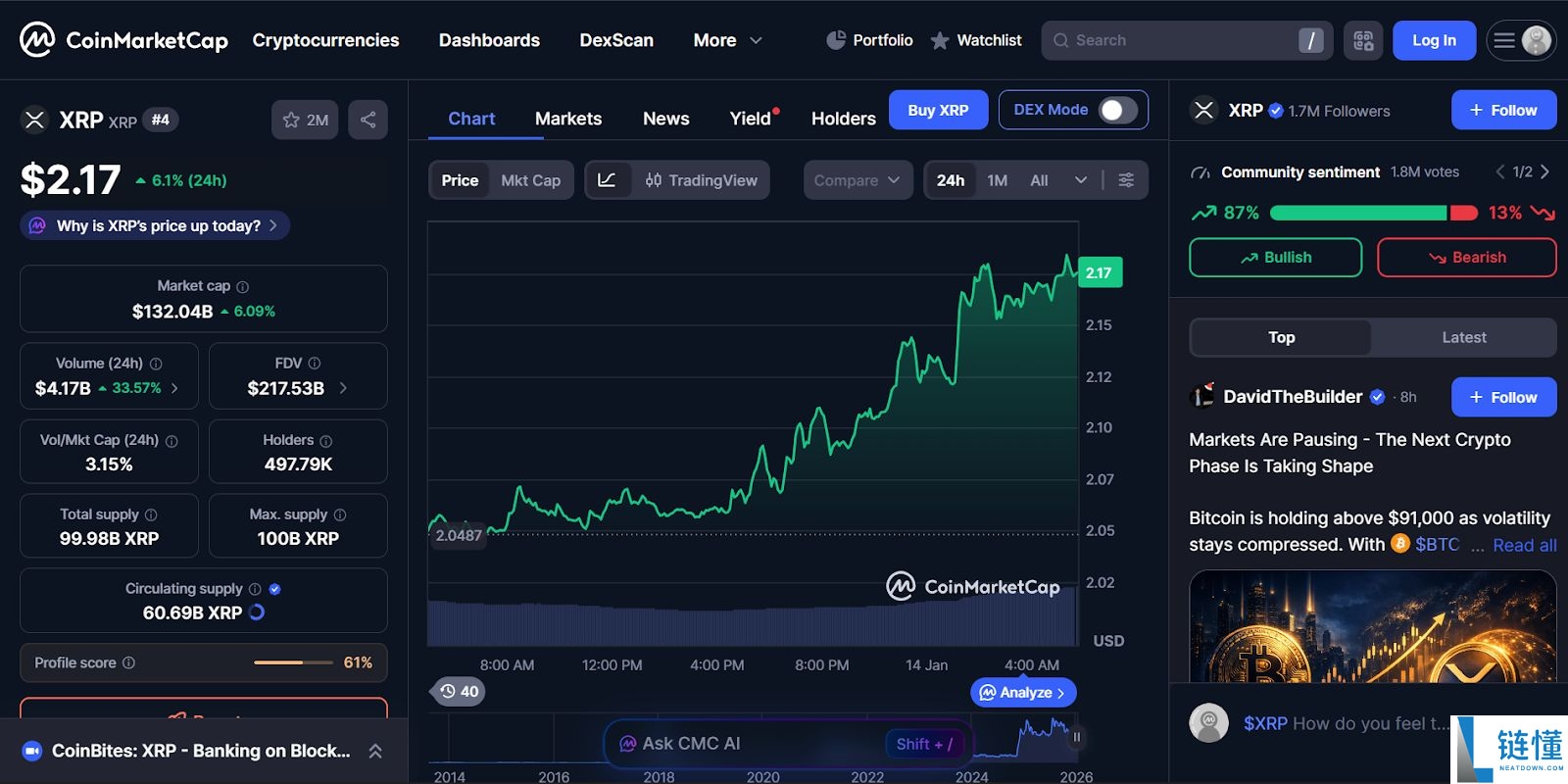1568x784 pixels.
Task: Click the Volume (24h) info icon
Action: point(156,364)
